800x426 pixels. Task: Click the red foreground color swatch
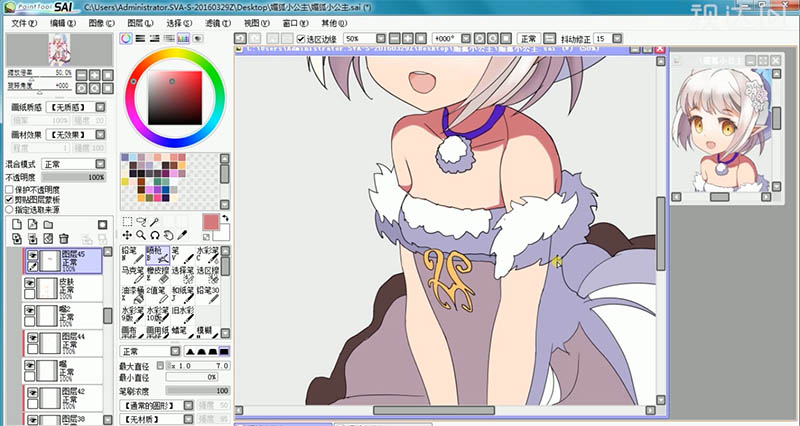click(x=211, y=222)
